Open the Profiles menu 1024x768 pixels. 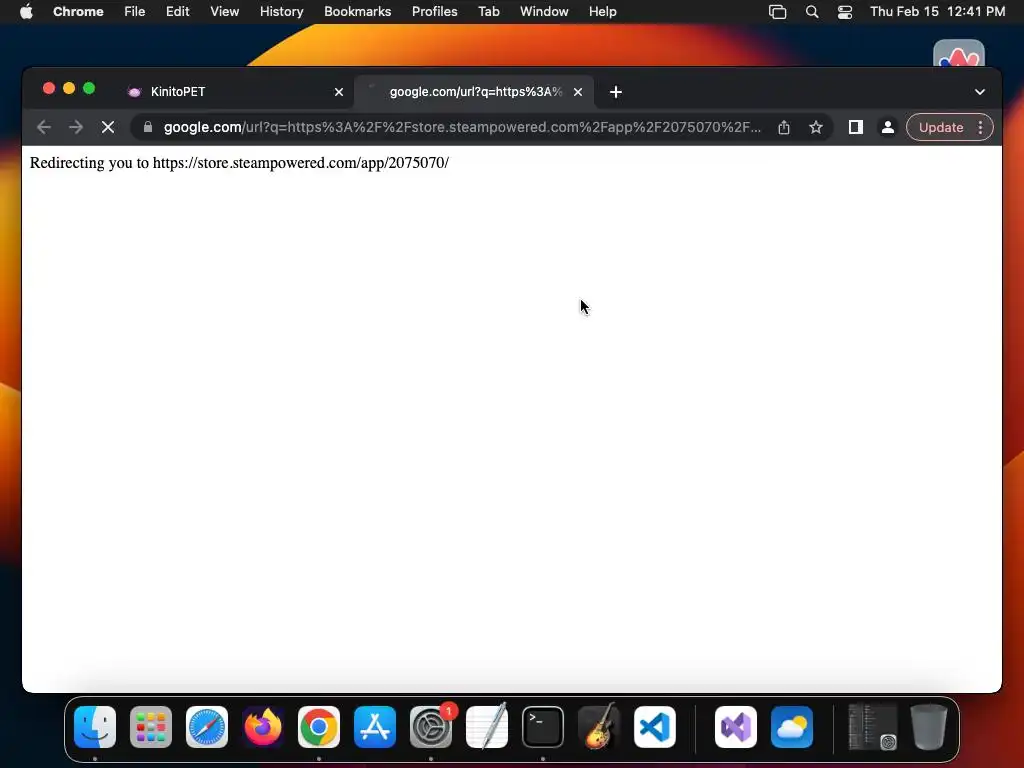[434, 12]
